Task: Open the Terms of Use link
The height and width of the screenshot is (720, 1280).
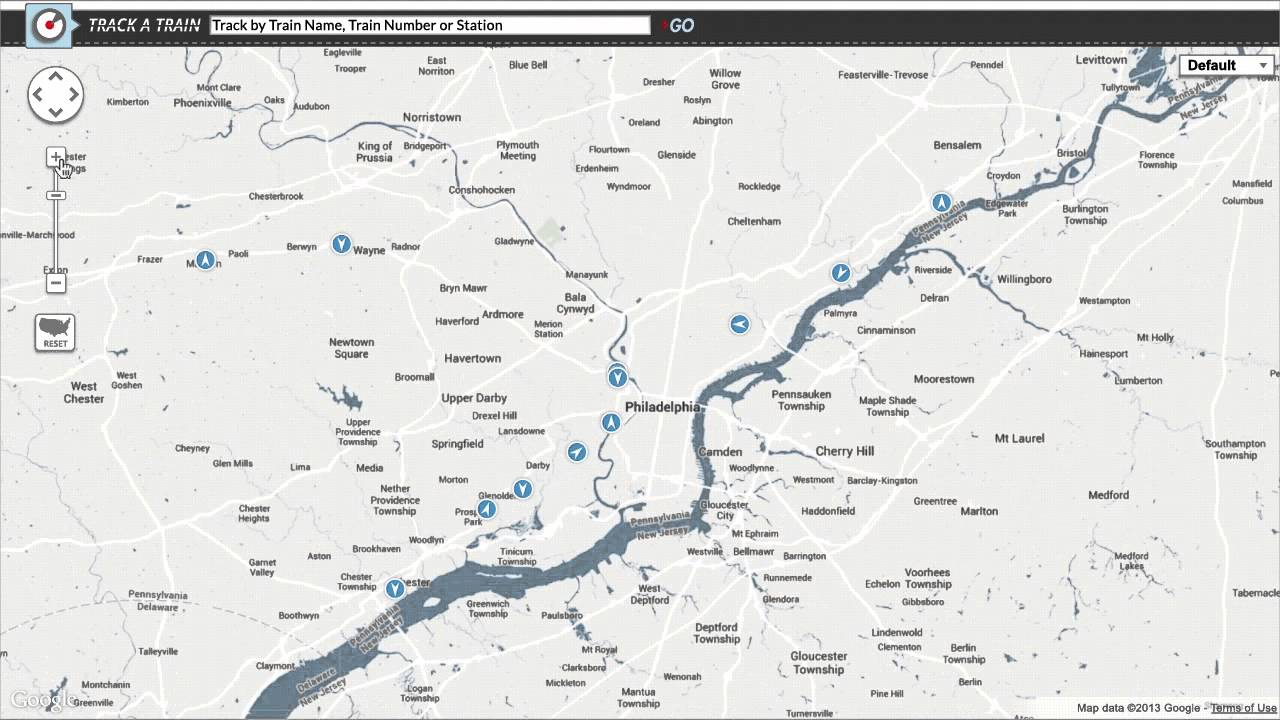Action: [1243, 708]
